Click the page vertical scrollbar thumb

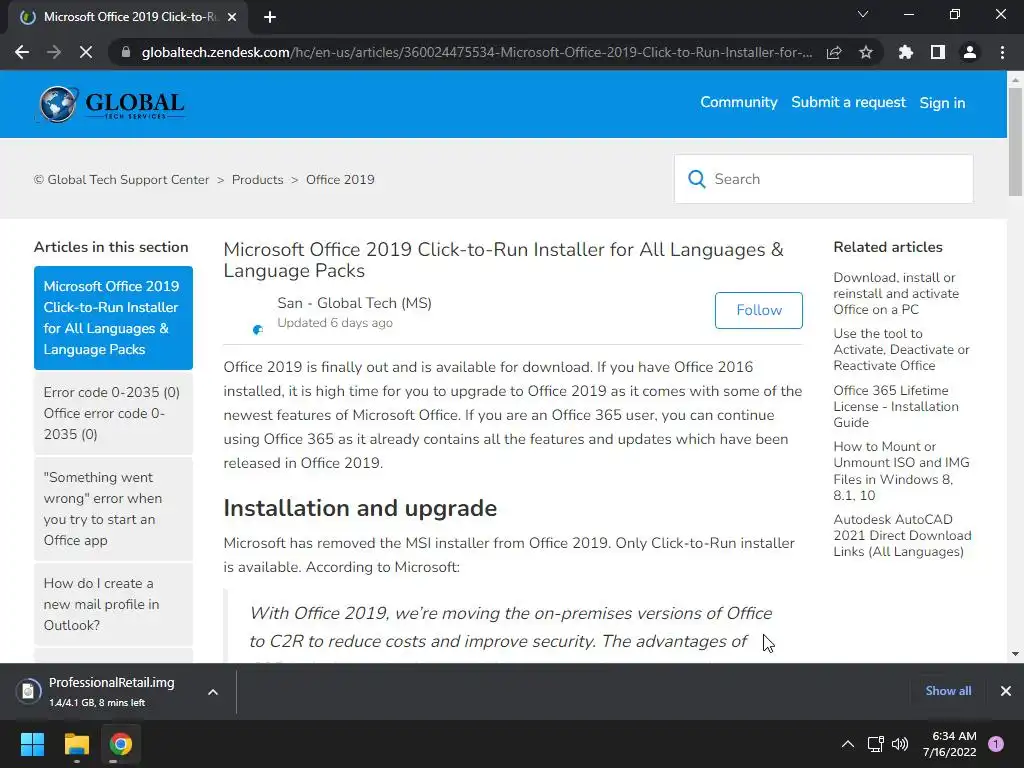pos(1015,142)
